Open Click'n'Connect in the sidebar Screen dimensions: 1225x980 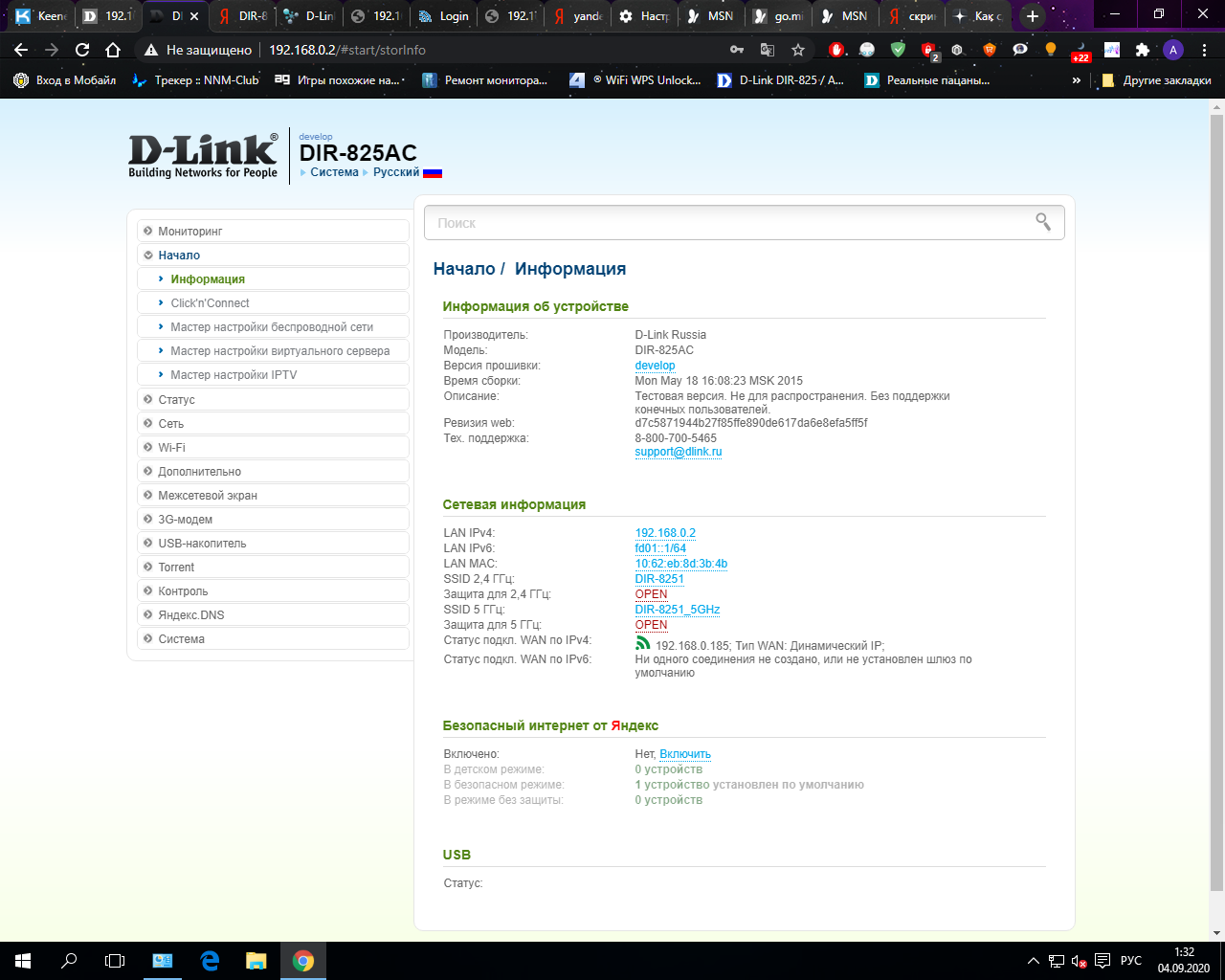(x=273, y=303)
